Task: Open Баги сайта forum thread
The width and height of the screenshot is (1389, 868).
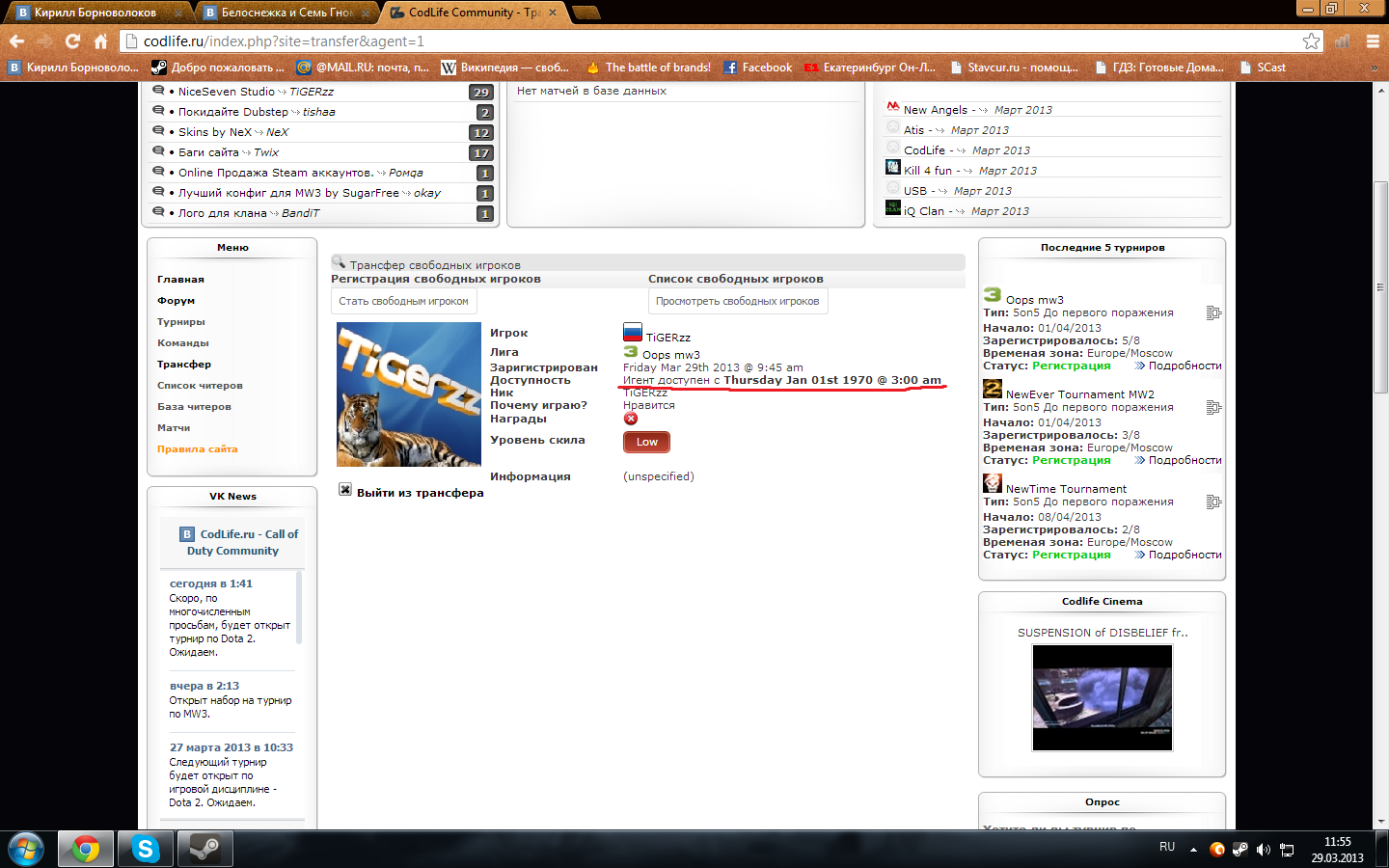Action: [x=208, y=152]
